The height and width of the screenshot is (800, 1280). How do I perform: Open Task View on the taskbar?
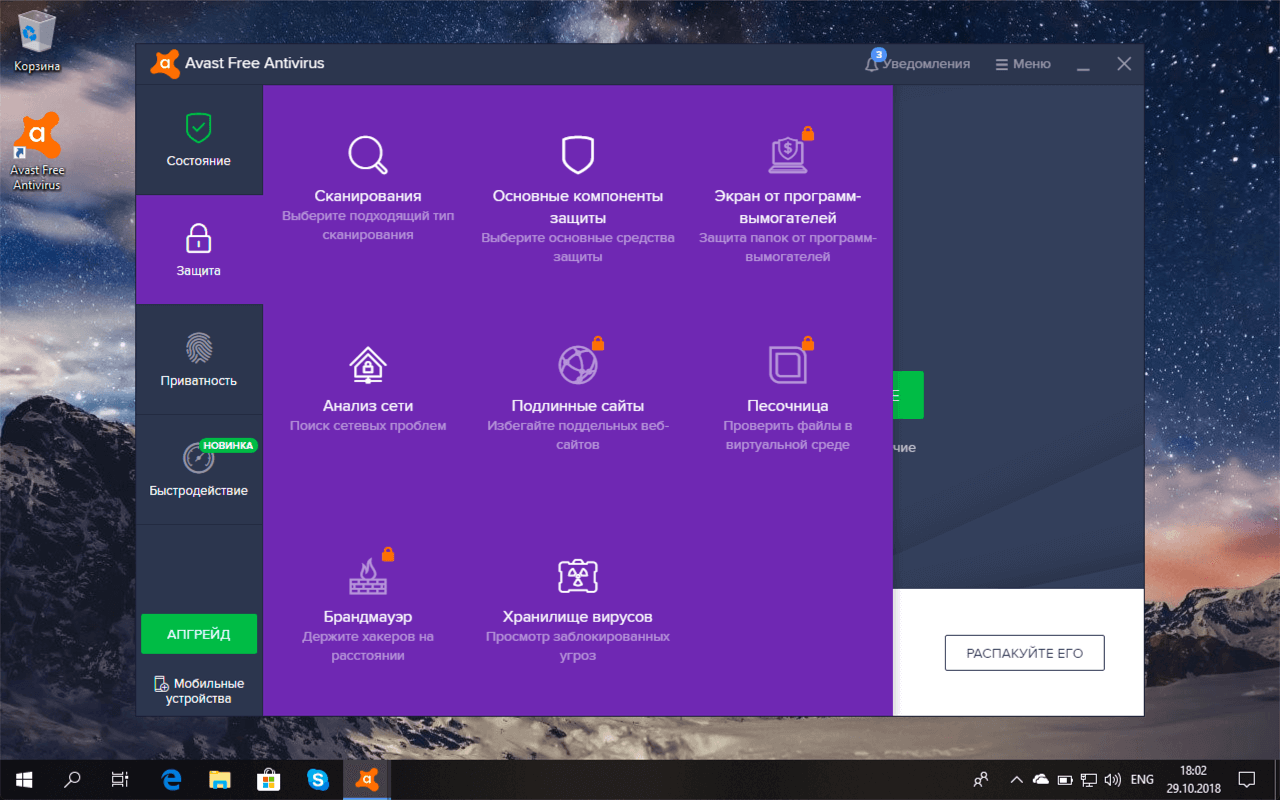pos(120,779)
